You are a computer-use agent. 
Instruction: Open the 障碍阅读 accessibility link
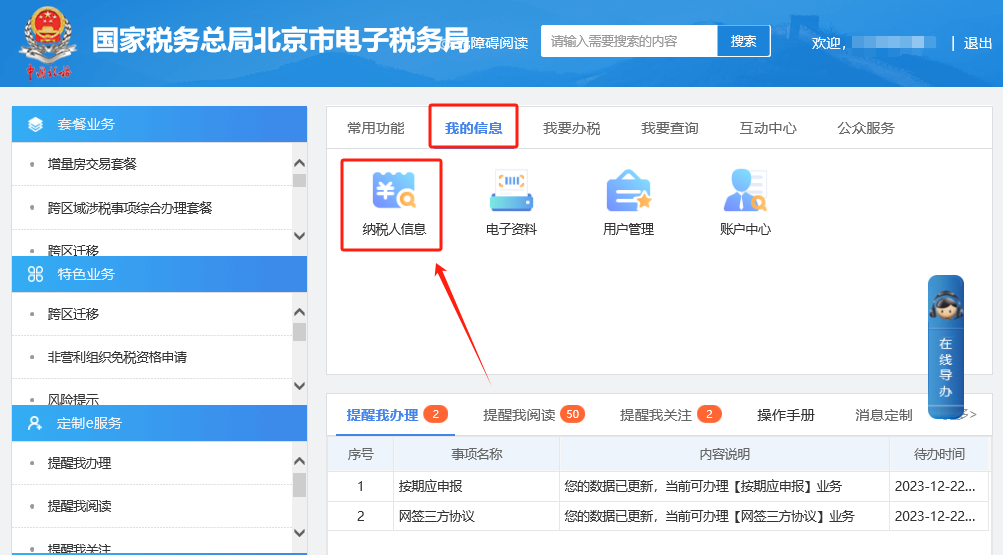(499, 43)
